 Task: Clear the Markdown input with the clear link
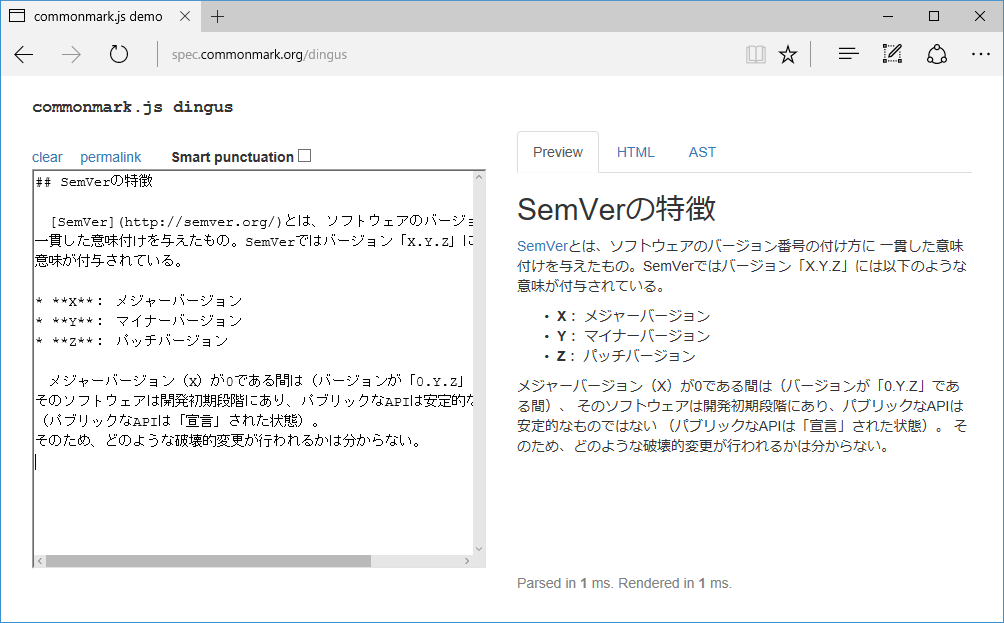click(x=47, y=157)
